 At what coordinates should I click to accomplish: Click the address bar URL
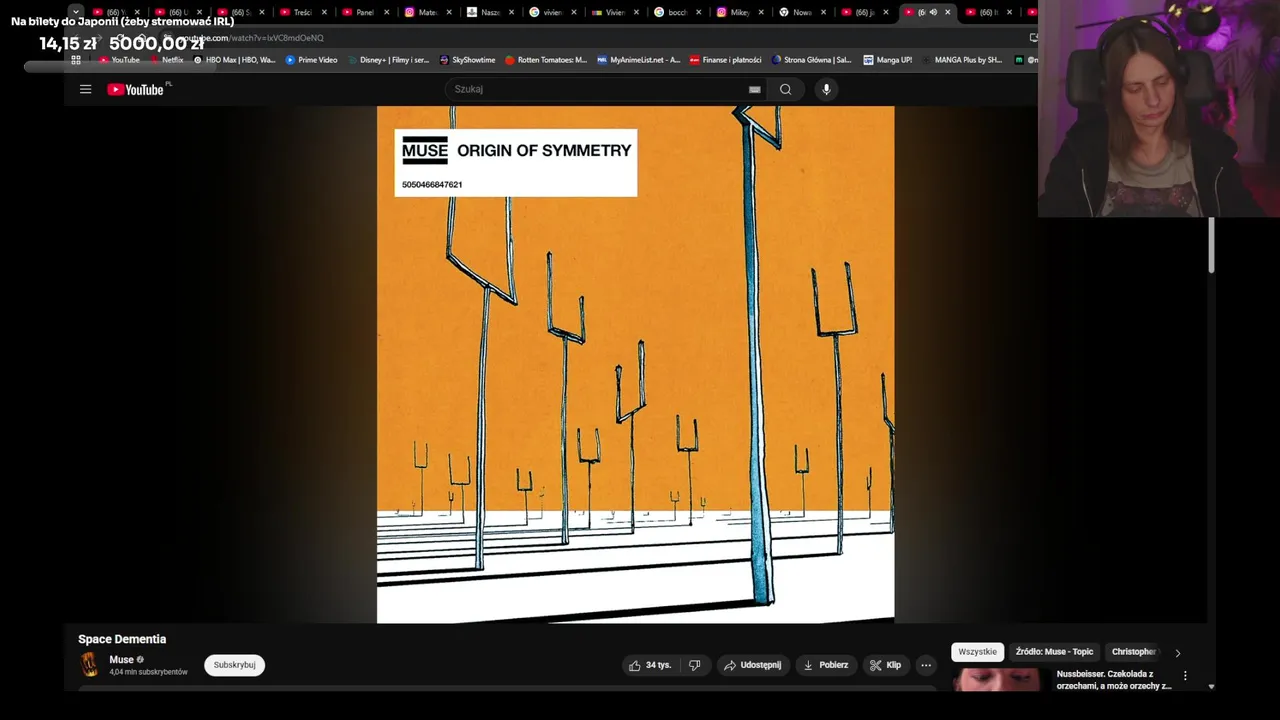(250, 38)
